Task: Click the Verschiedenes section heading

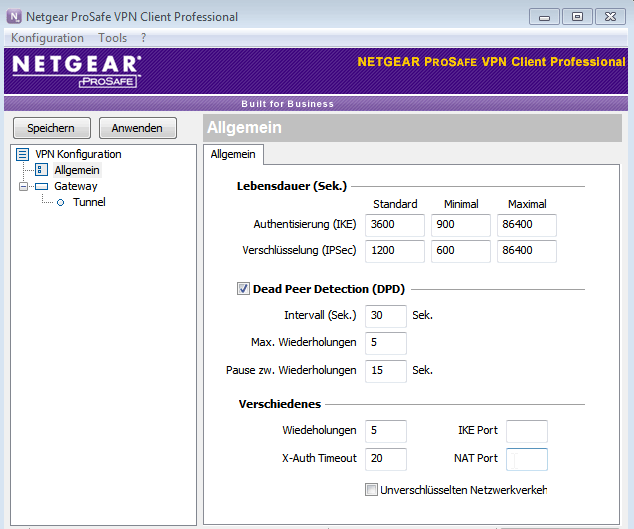Action: 280,404
